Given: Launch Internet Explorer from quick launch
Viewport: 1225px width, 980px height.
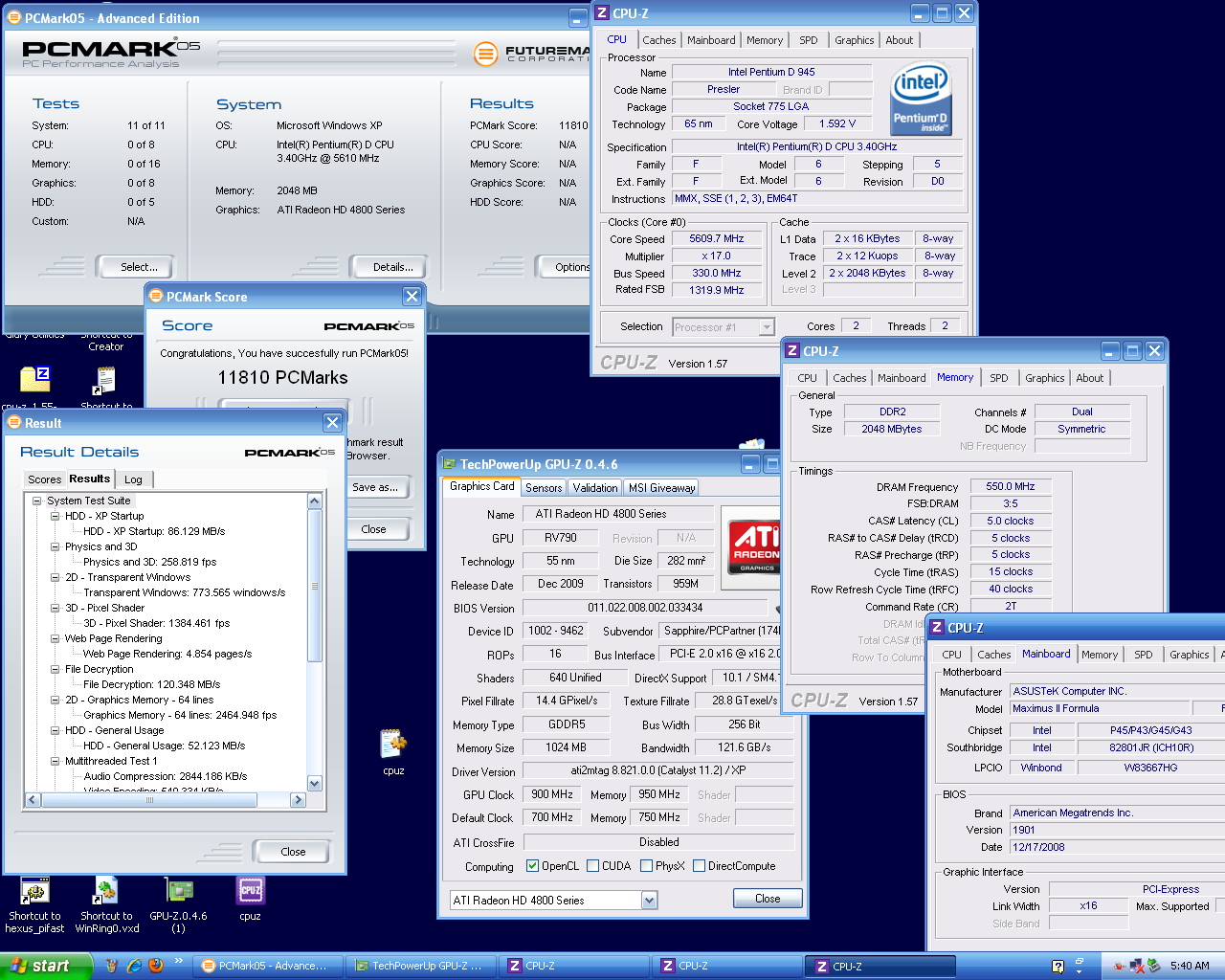Looking at the screenshot, I should pyautogui.click(x=135, y=966).
